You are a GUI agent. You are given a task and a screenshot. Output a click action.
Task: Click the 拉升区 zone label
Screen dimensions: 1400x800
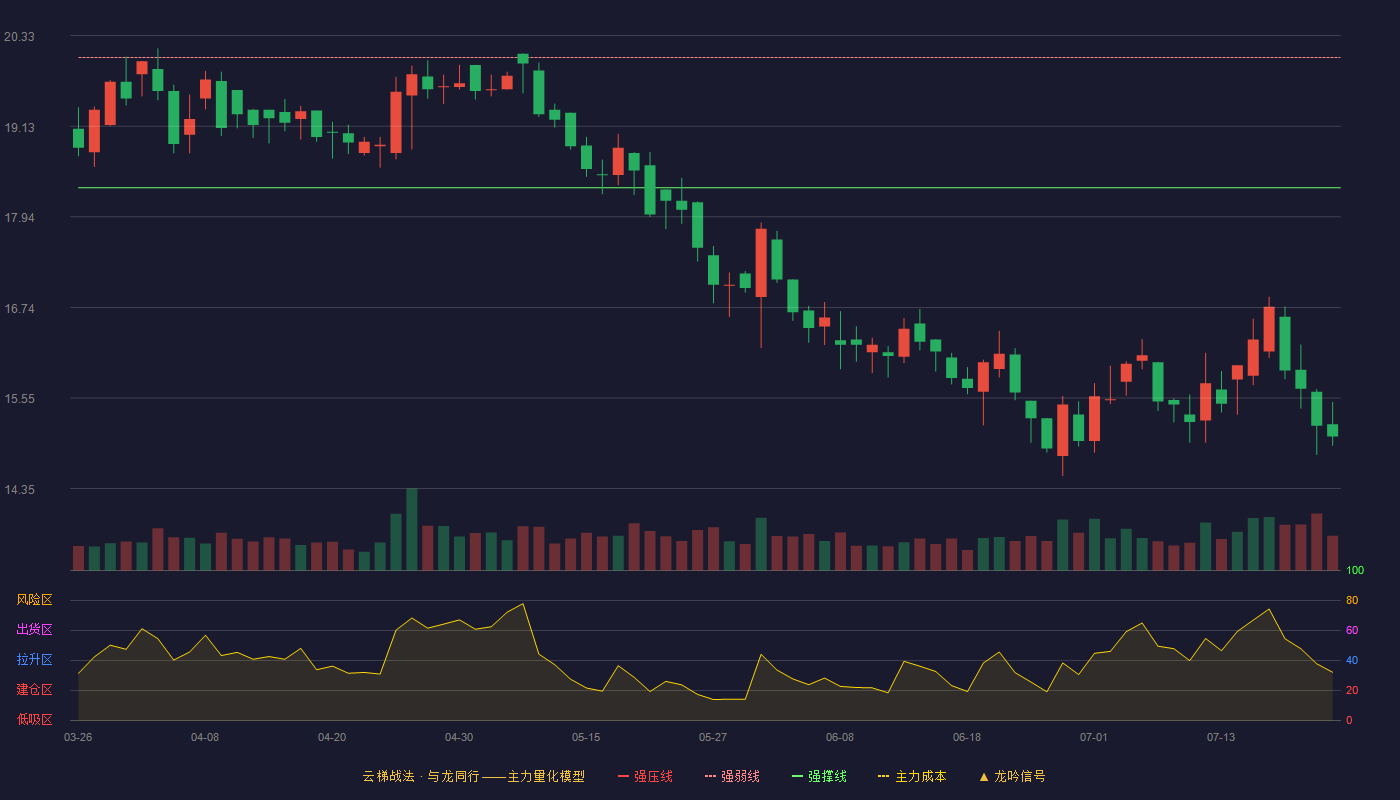pyautogui.click(x=34, y=660)
